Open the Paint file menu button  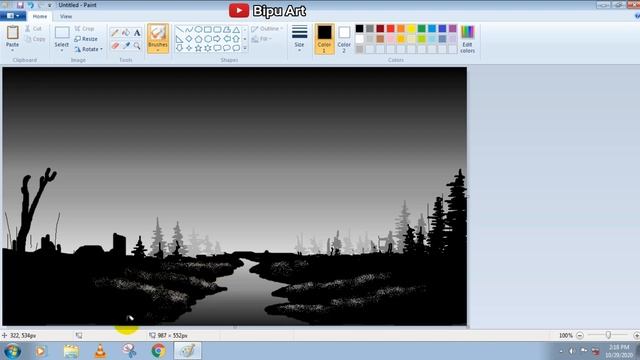13,16
